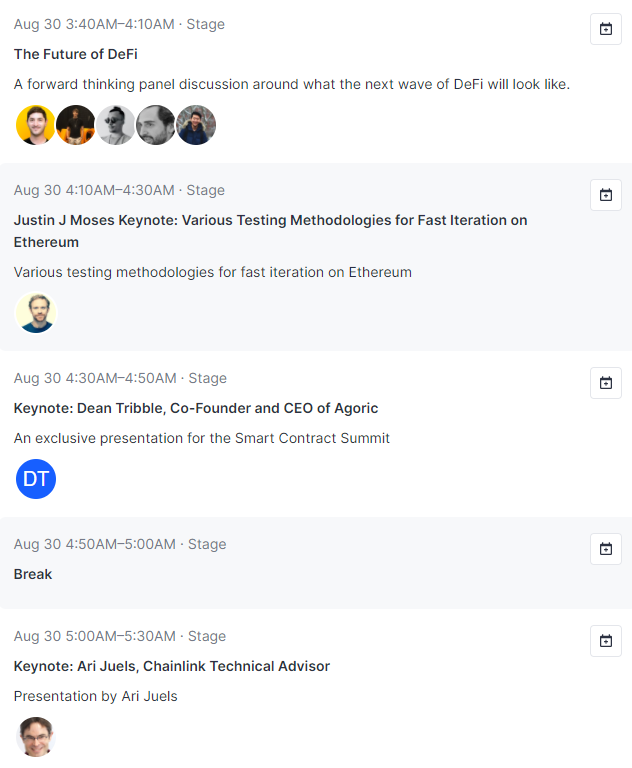This screenshot has height=768, width=632.
Task: Select the Break session title
Action: point(33,574)
